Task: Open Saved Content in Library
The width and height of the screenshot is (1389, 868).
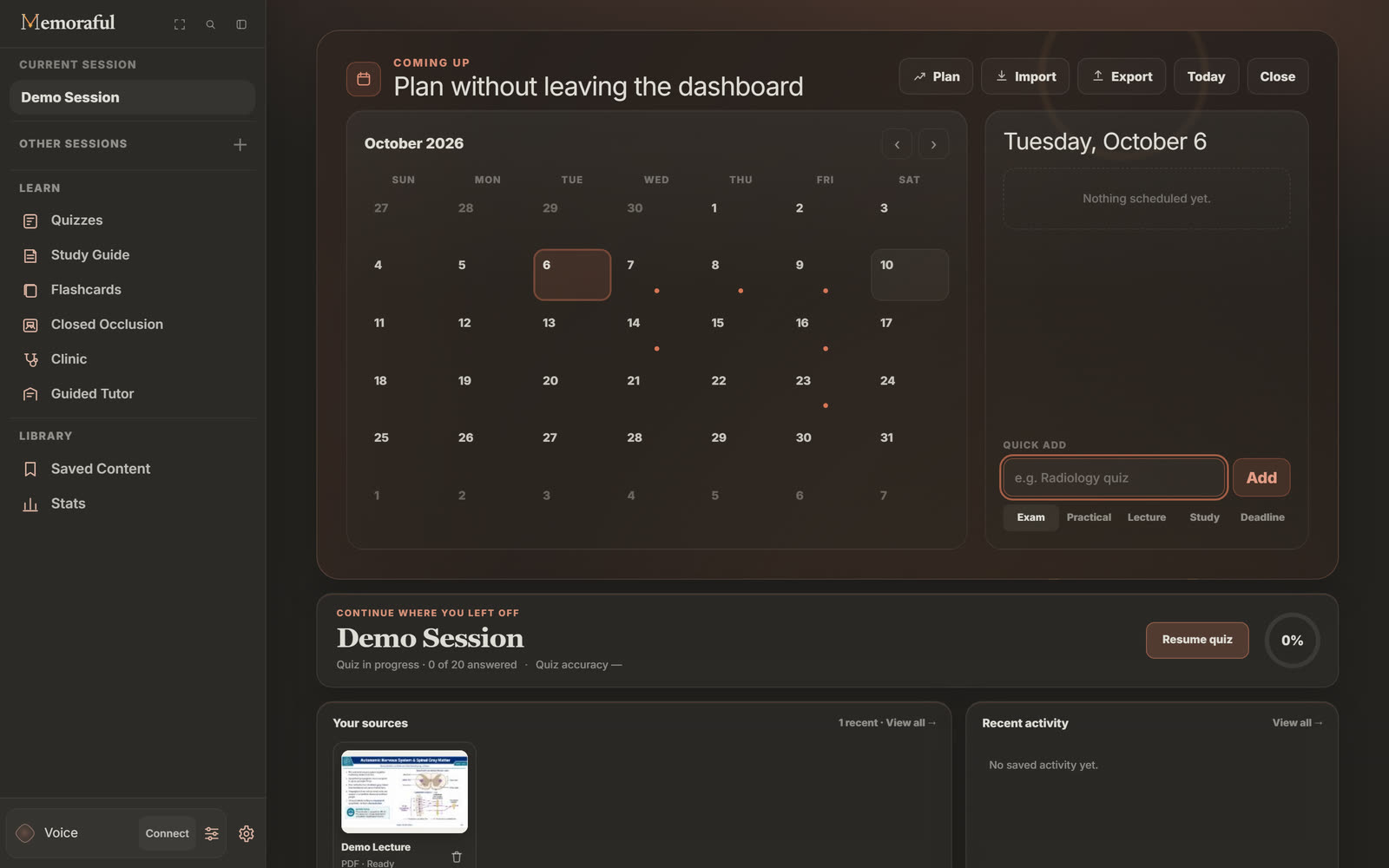Action: click(x=132, y=469)
